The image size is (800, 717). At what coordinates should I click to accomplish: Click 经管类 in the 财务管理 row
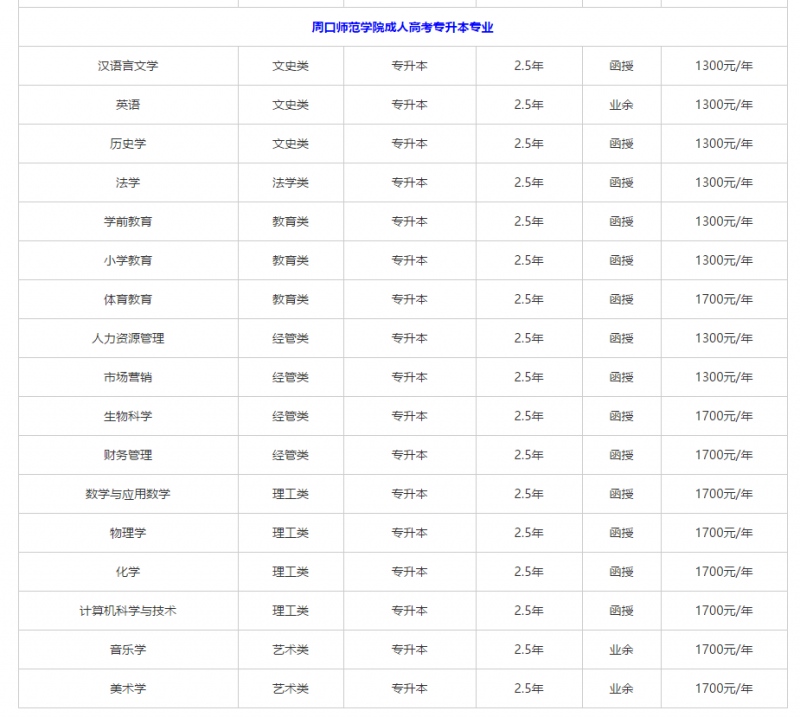(x=290, y=455)
